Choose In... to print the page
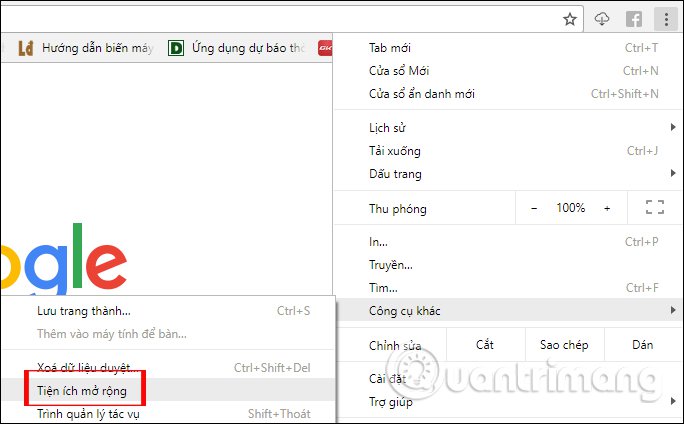This screenshot has width=684, height=424. (x=508, y=242)
